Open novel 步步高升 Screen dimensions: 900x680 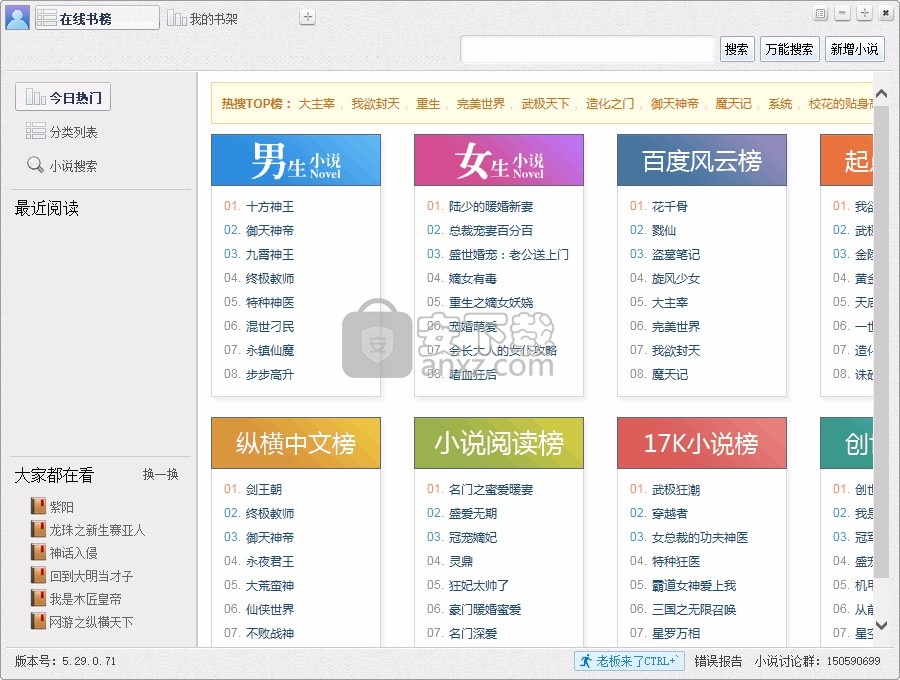click(x=270, y=375)
